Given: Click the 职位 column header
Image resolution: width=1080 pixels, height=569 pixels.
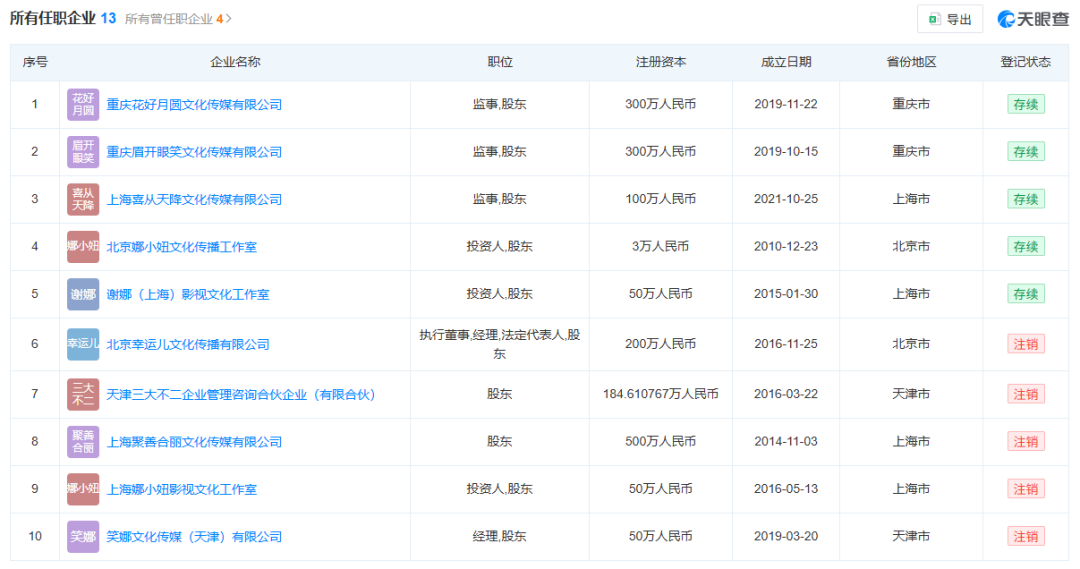Looking at the screenshot, I should 500,62.
